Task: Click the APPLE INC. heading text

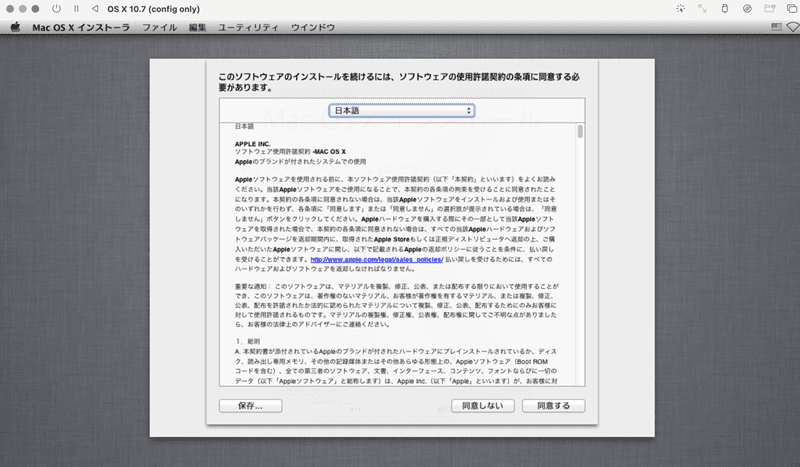Action: click(253, 144)
